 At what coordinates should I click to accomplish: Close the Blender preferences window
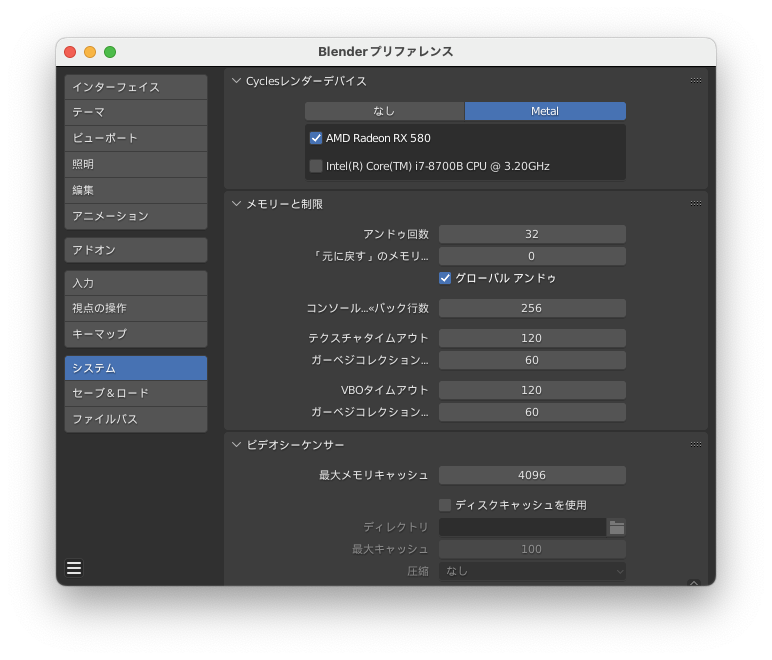70,52
